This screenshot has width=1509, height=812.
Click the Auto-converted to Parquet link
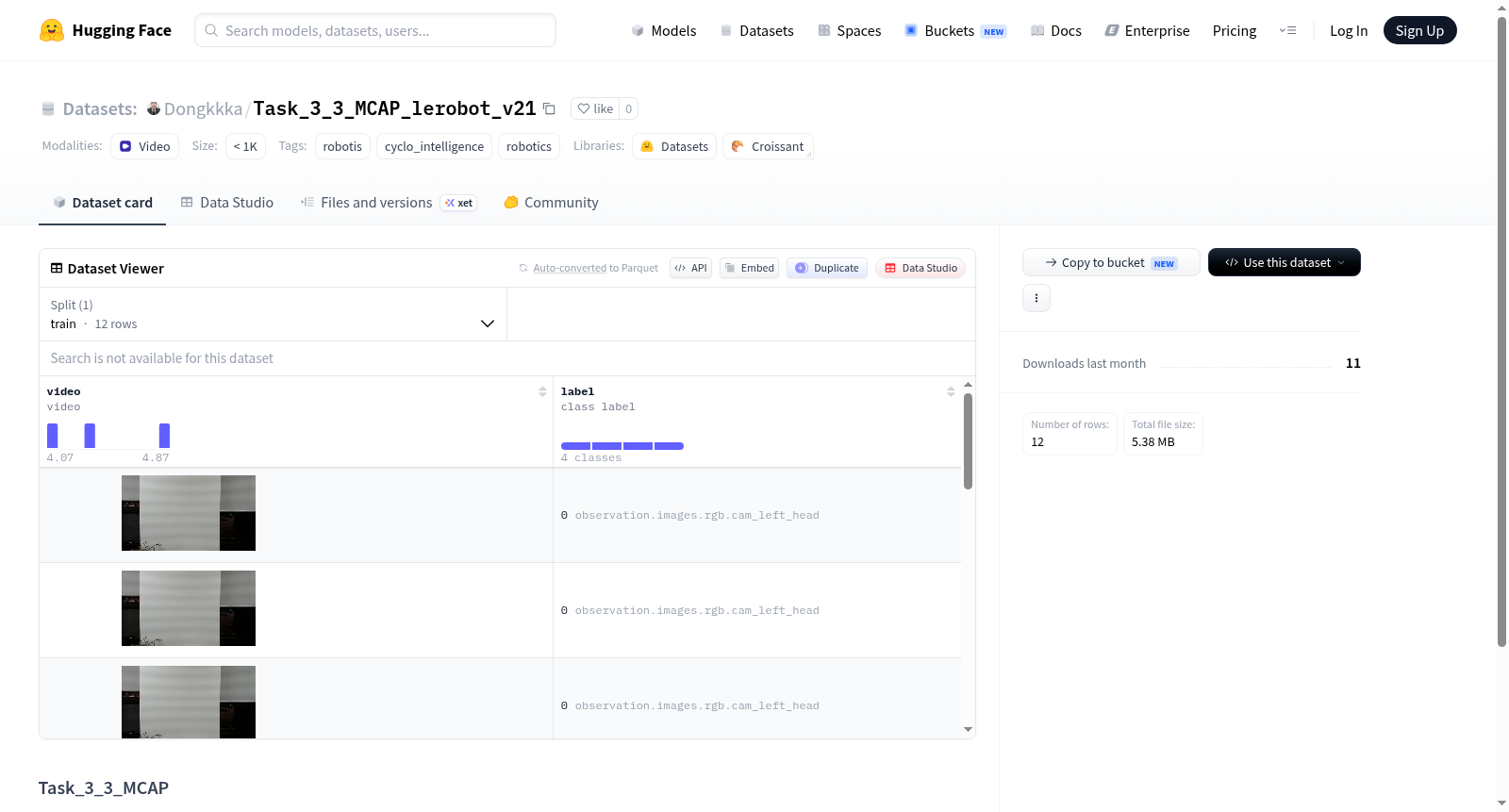click(596, 268)
